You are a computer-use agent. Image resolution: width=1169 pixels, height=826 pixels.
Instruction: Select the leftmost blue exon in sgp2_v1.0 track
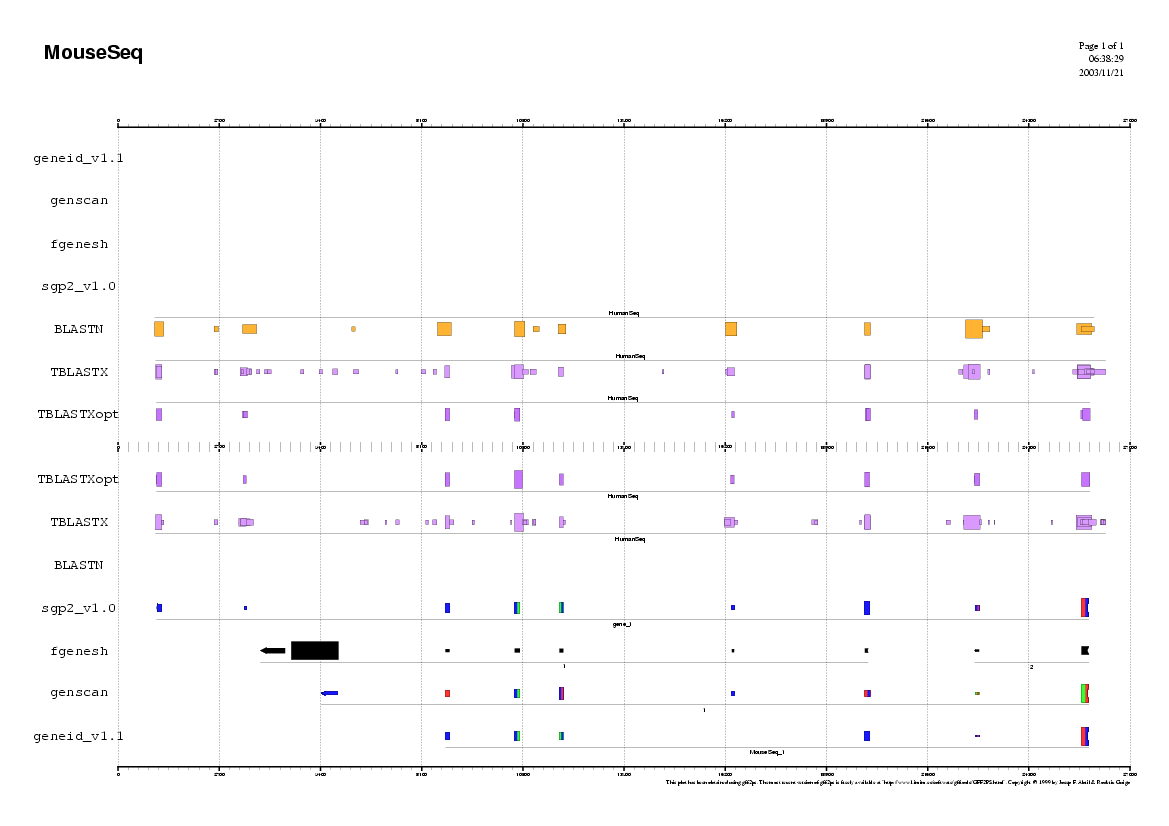tap(158, 608)
